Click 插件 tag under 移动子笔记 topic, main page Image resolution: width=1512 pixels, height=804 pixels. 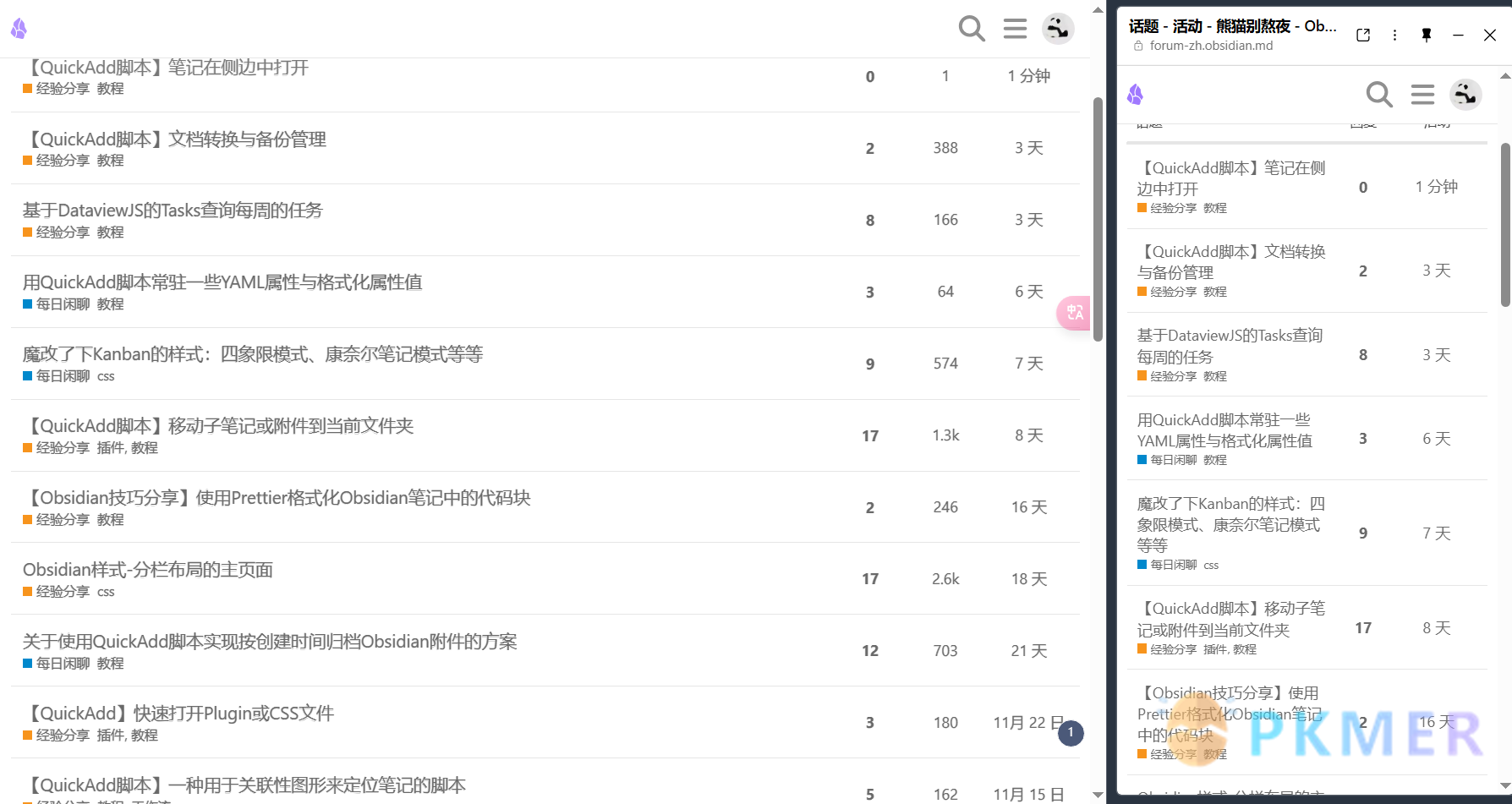pos(110,448)
